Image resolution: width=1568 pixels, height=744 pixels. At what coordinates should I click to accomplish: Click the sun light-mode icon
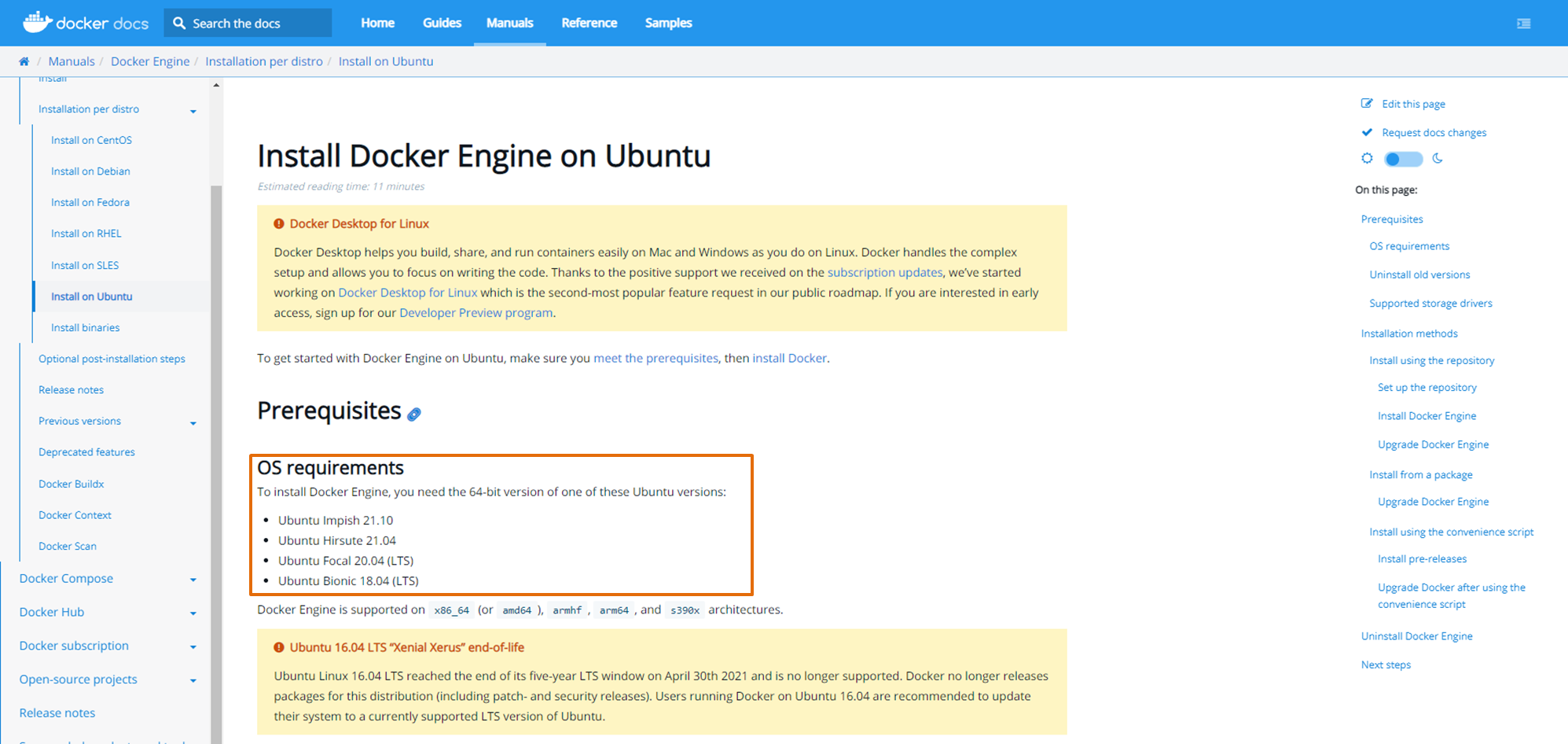point(1368,158)
